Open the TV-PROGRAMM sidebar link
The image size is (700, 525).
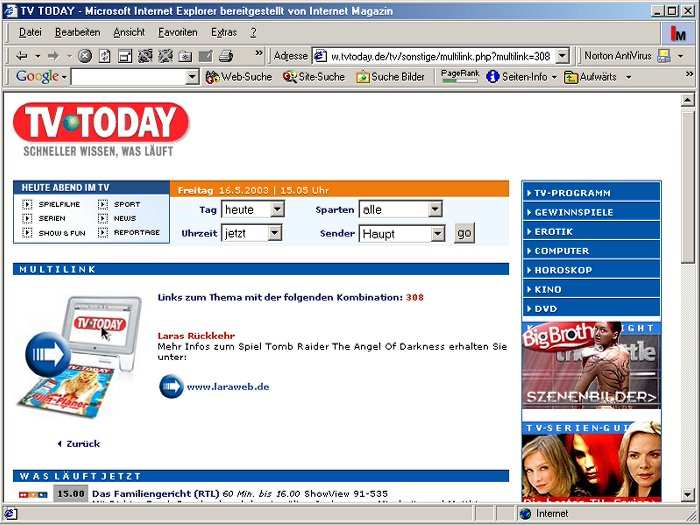click(x=591, y=193)
